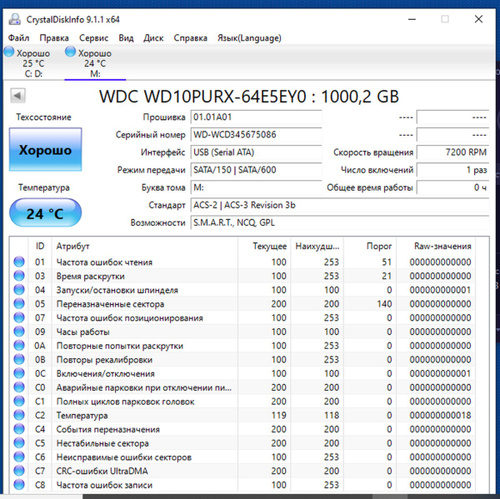
Task: Click the Хорошо health status button
Action: click(45, 150)
